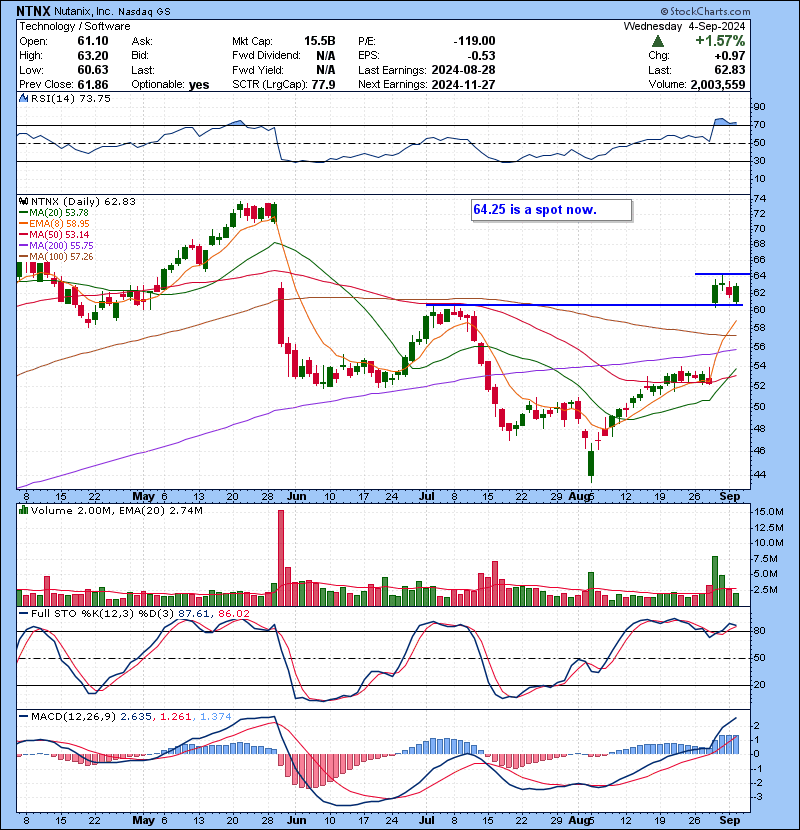Click the tallest red volume bar in late May
Image resolution: width=800 pixels, height=830 pixels.
pyautogui.click(x=281, y=558)
